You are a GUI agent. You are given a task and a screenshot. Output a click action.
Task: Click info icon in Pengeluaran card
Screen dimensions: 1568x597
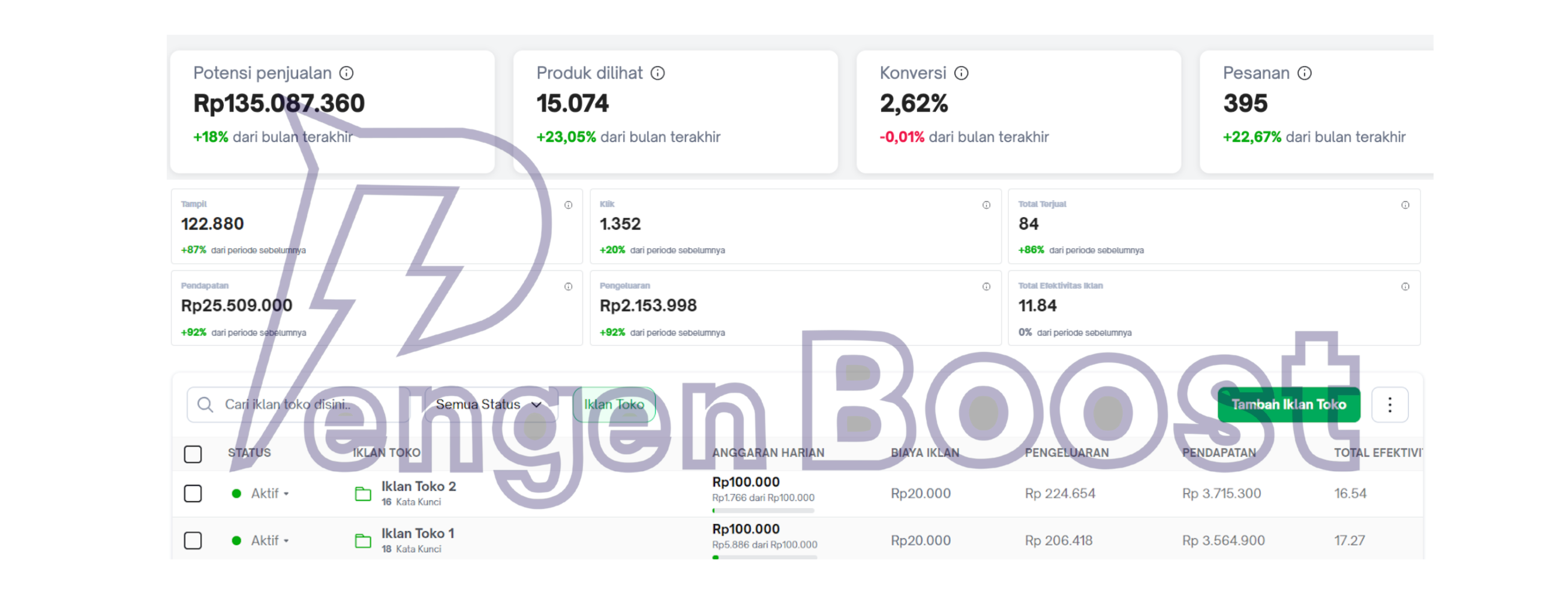pyautogui.click(x=986, y=287)
